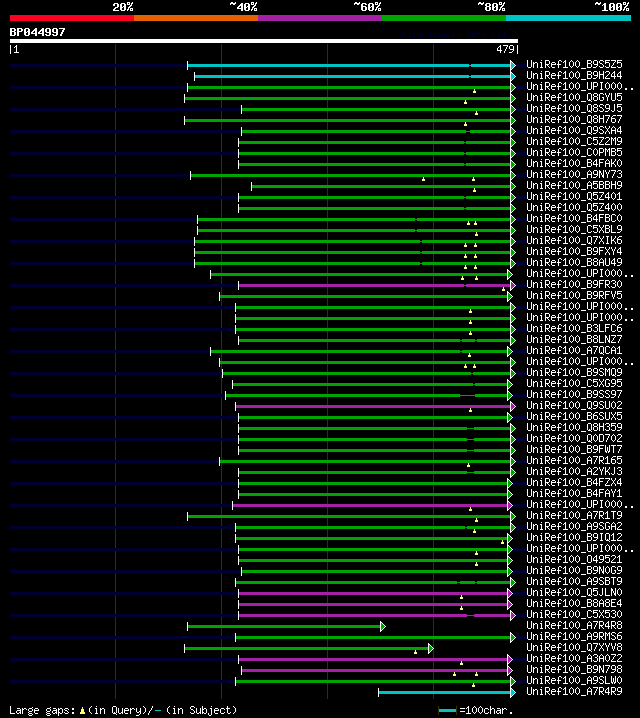640x718 pixels.
Task: Click the red 20% identity color segment
Action: [72, 18]
